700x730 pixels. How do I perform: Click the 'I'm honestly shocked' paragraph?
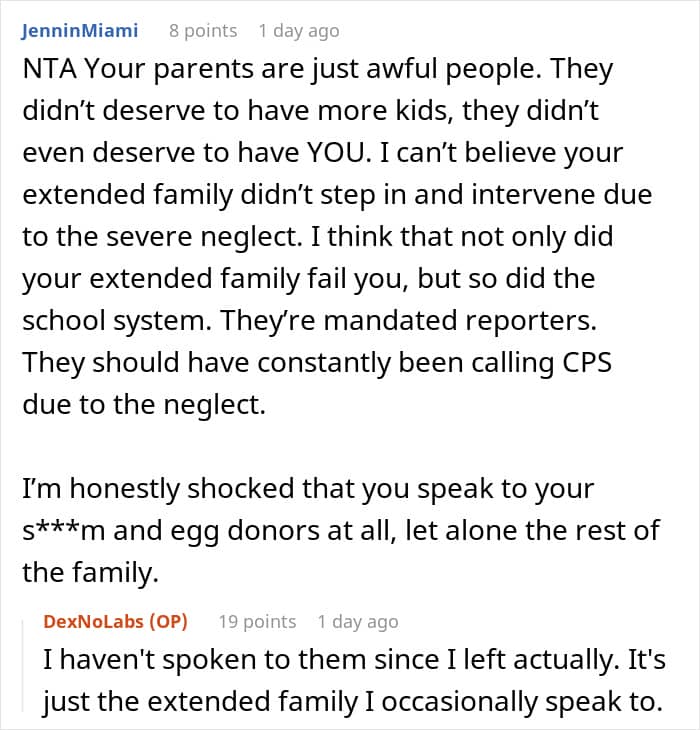pyautogui.click(x=341, y=530)
